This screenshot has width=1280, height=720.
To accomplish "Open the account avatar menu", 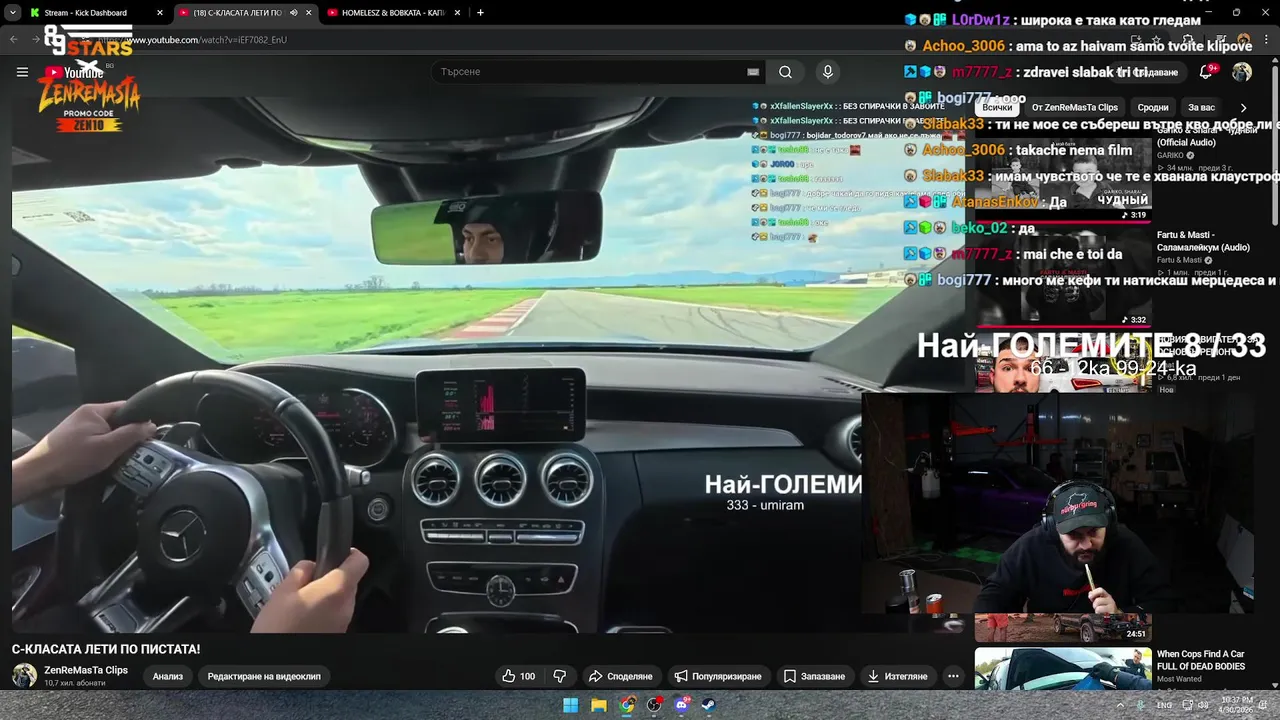I will tap(1242, 72).
